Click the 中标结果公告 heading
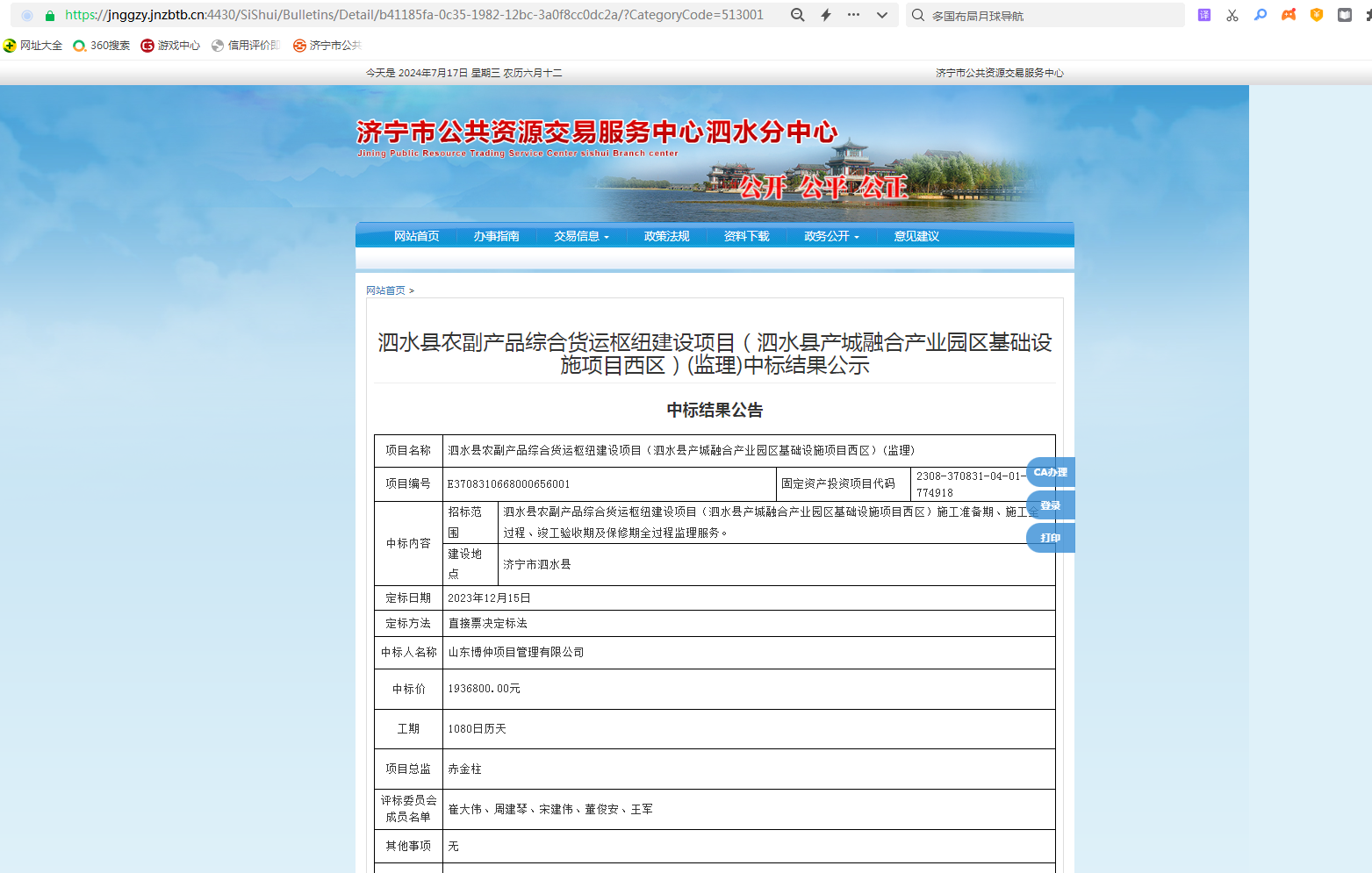This screenshot has height=873, width=1372. coord(715,410)
